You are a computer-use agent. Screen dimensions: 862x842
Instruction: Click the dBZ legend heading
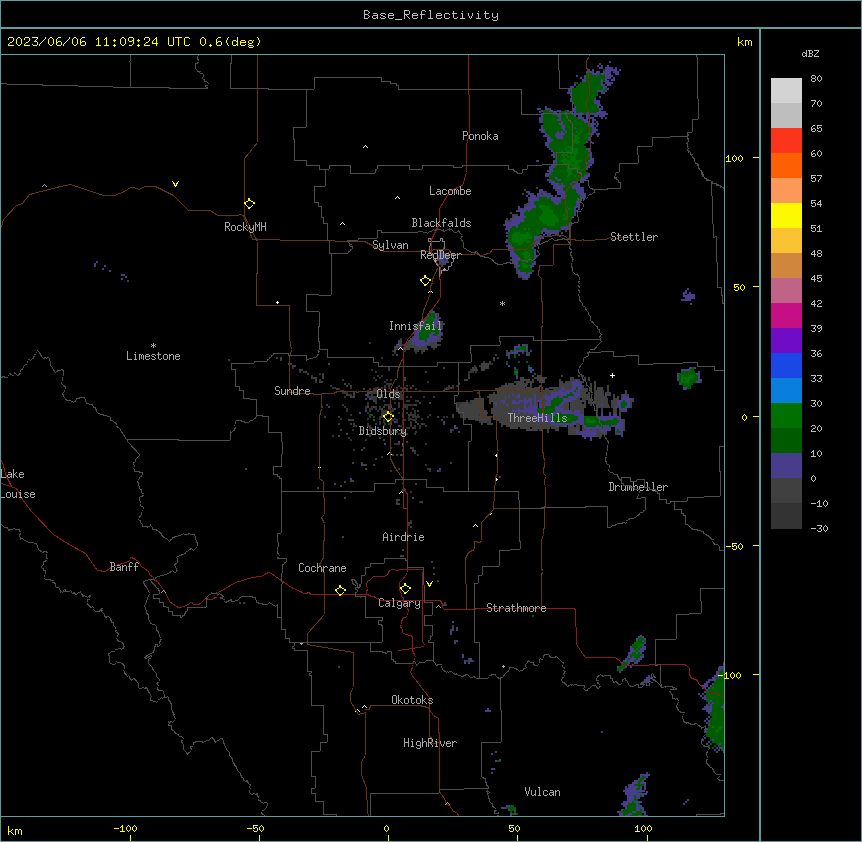coord(810,53)
